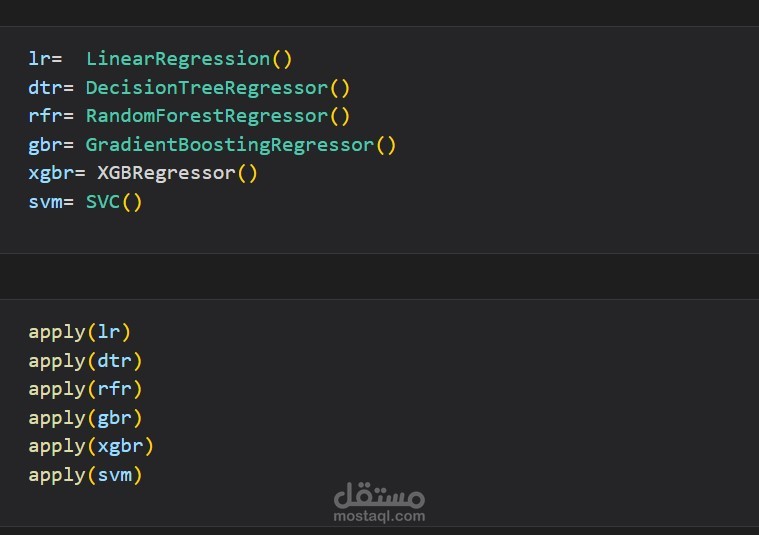Click the apply(svm) line
Image resolution: width=759 pixels, height=535 pixels.
(x=85, y=474)
